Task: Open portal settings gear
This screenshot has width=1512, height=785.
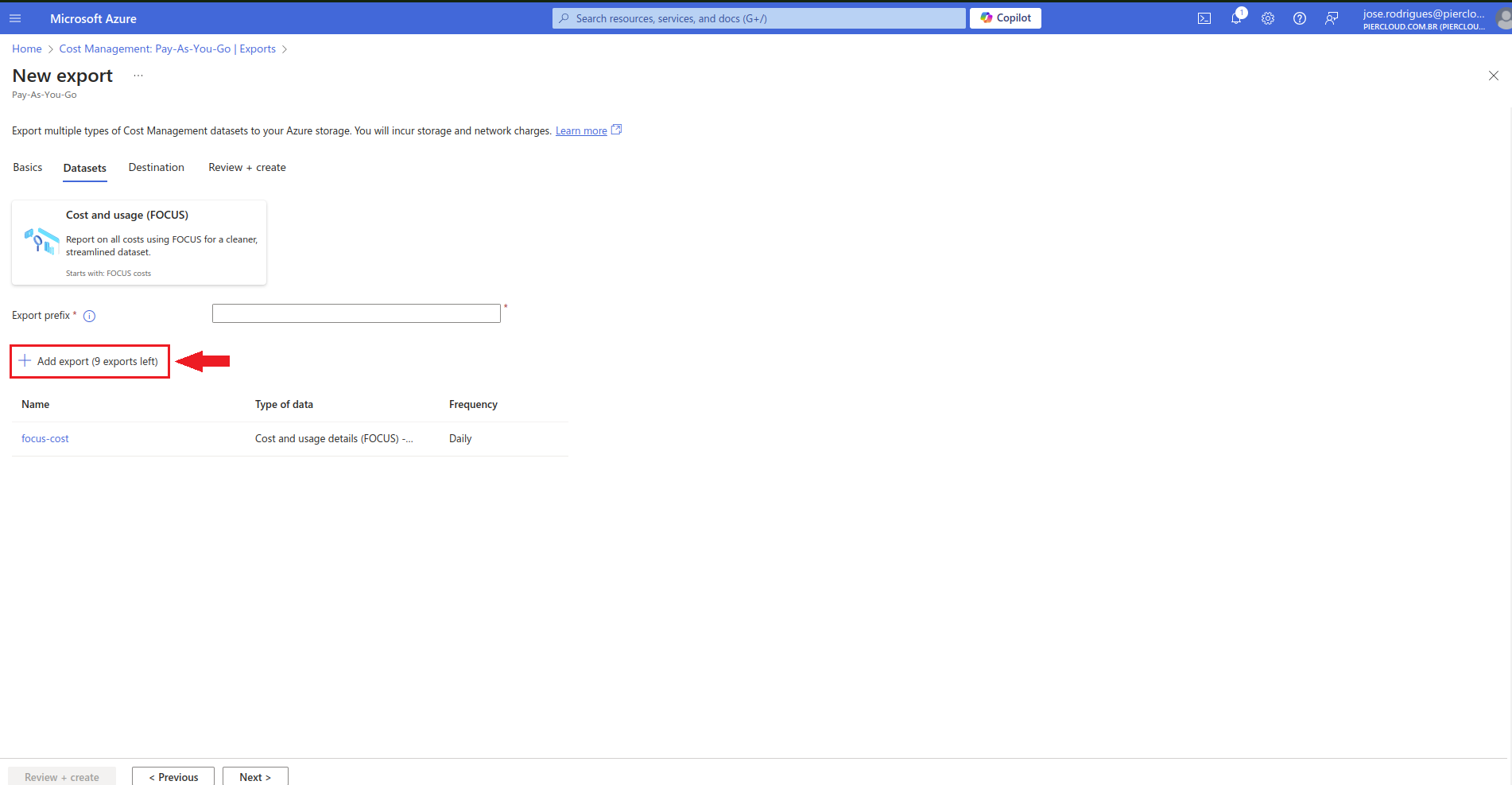Action: (1268, 18)
